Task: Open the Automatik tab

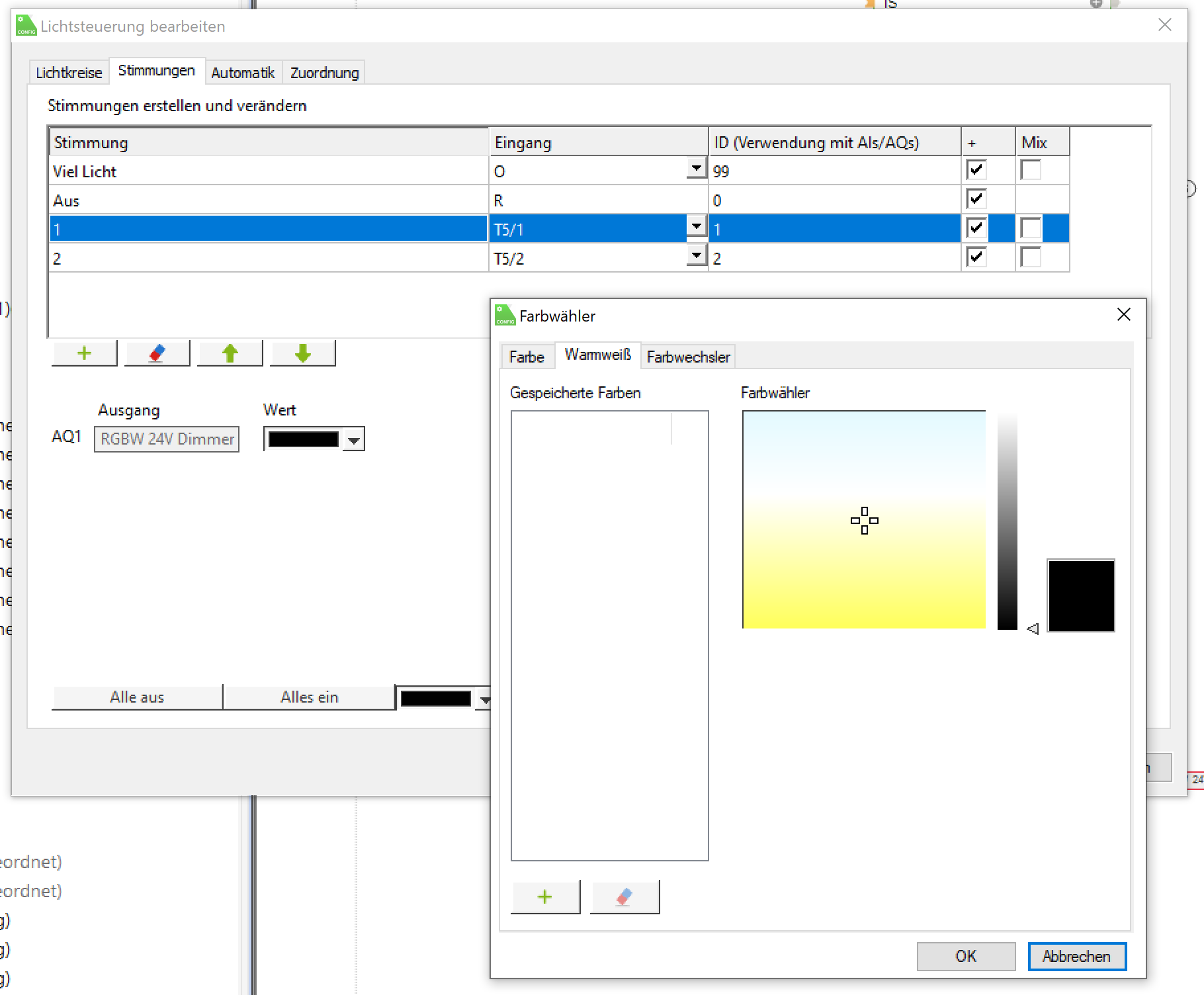Action: pyautogui.click(x=243, y=73)
